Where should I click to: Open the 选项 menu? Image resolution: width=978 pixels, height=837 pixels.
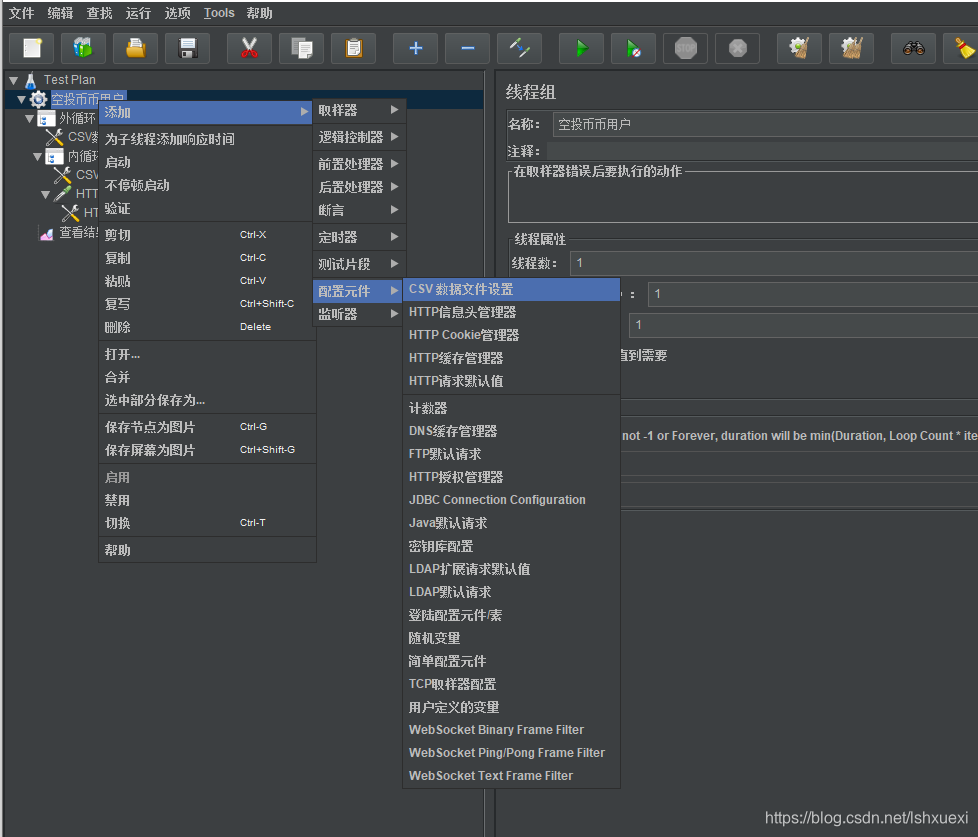177,13
